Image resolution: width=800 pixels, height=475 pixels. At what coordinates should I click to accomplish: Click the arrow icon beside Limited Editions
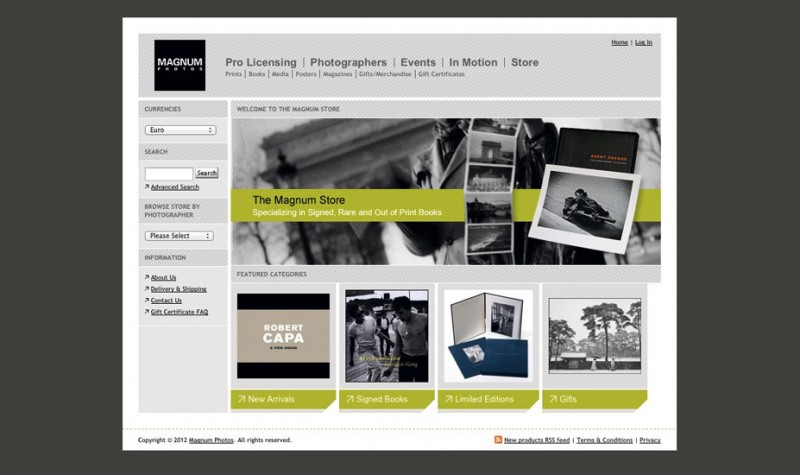click(x=452, y=399)
